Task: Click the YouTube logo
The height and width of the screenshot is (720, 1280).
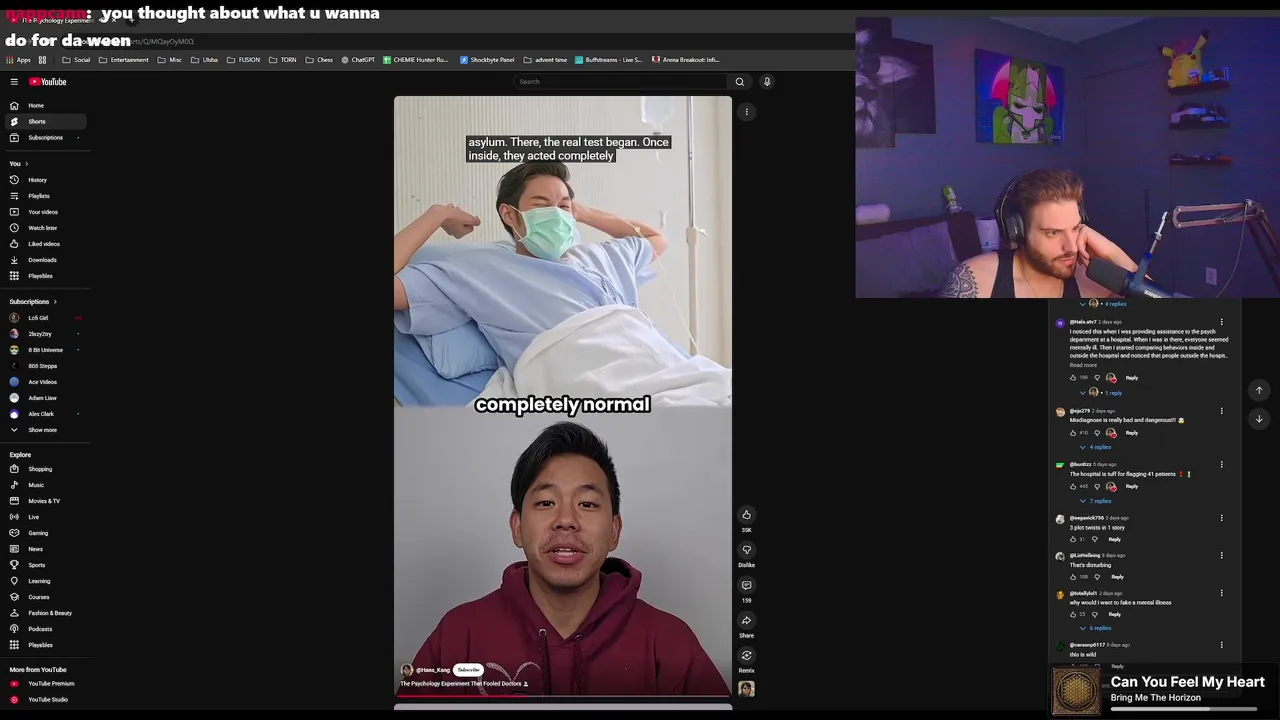Action: [48, 82]
